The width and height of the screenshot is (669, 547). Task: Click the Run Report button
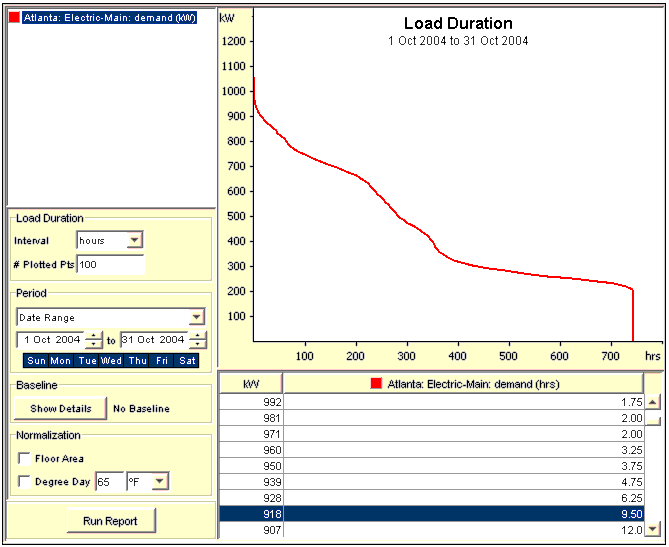[110, 521]
